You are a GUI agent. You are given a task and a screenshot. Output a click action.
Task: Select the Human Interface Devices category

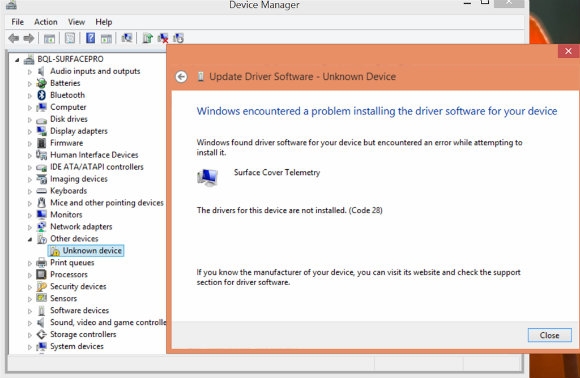[x=94, y=155]
